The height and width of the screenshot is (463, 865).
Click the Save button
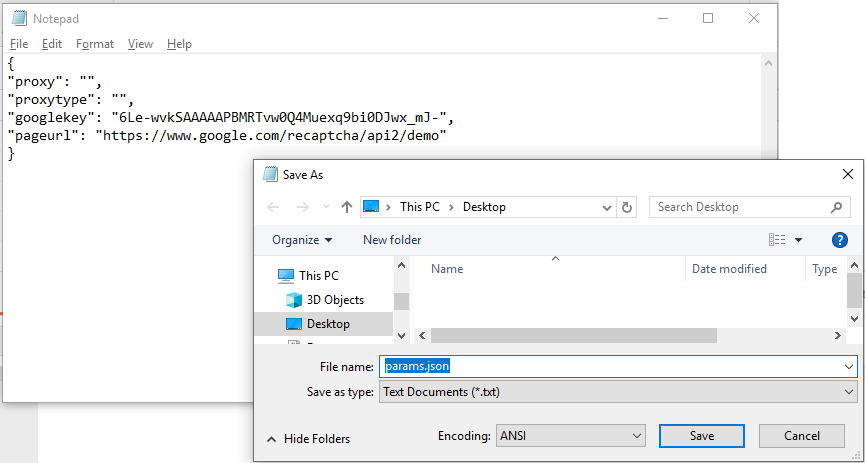701,436
